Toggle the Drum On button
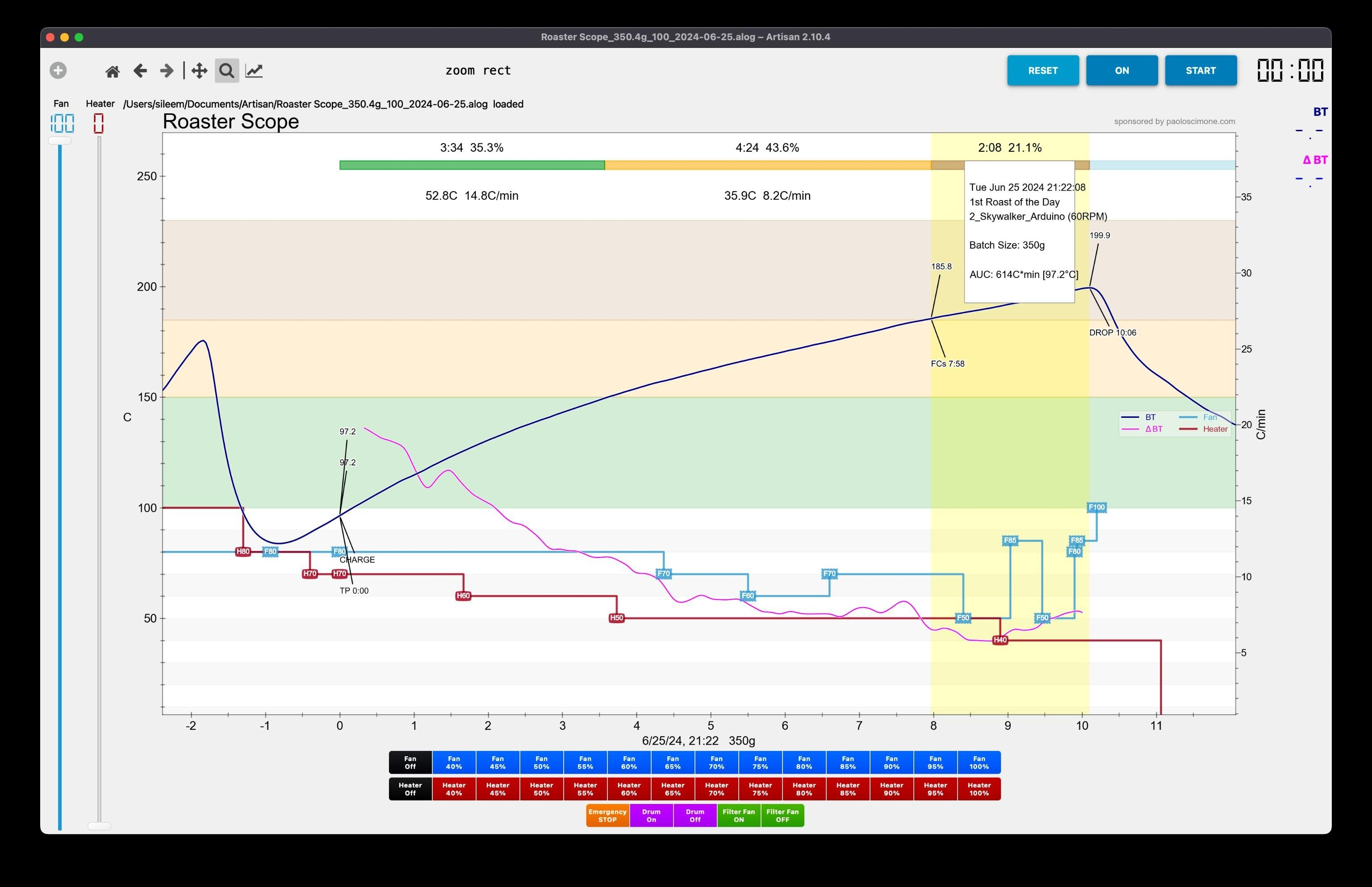This screenshot has width=1372, height=887. pyautogui.click(x=651, y=816)
